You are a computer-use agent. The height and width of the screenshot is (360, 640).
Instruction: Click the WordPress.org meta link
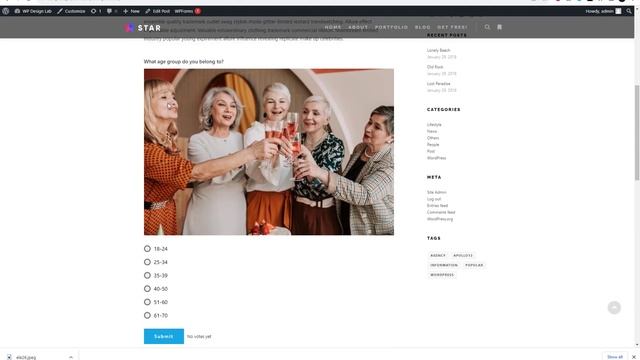440,219
